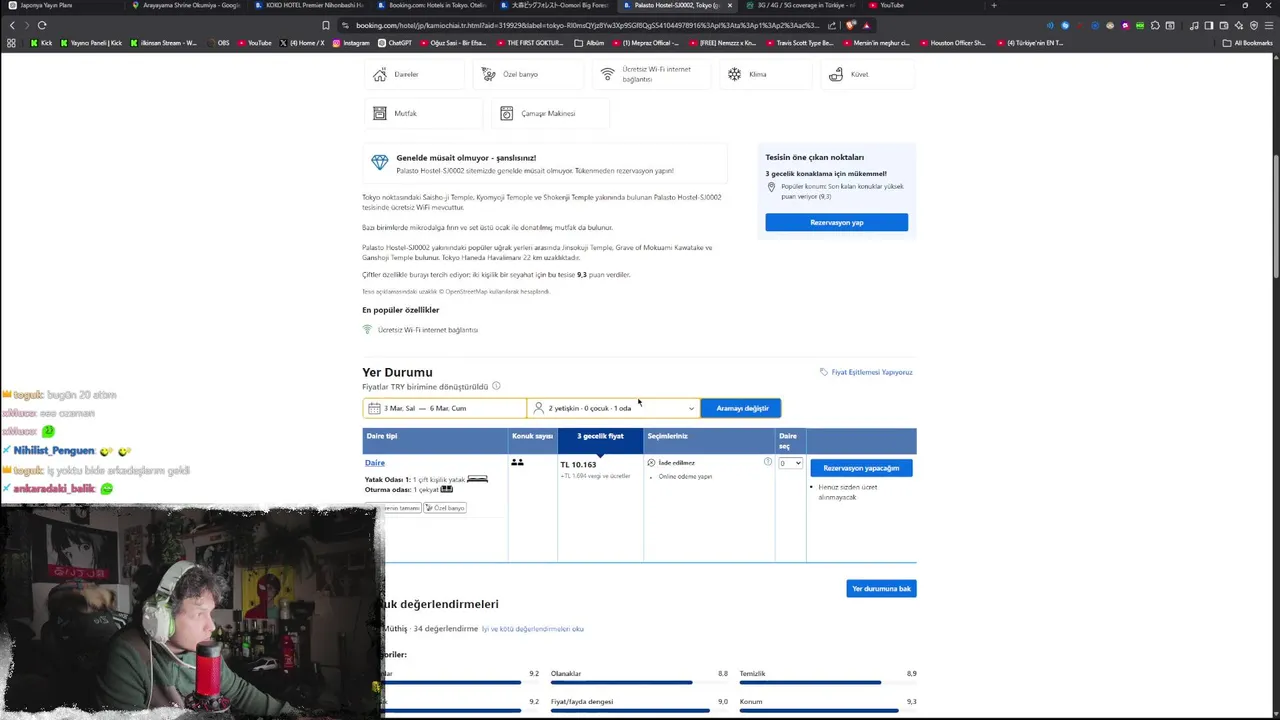Image resolution: width=1280 pixels, height=720 pixels.
Task: Open the extensions puzzle icon
Action: pyautogui.click(x=1156, y=25)
